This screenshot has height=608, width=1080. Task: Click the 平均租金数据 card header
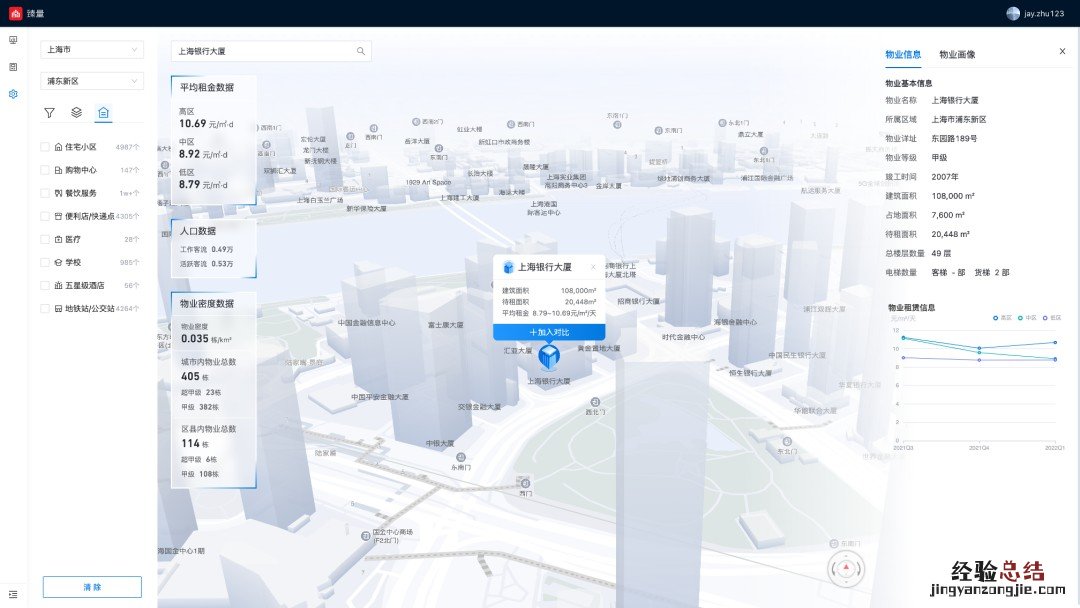(x=207, y=87)
